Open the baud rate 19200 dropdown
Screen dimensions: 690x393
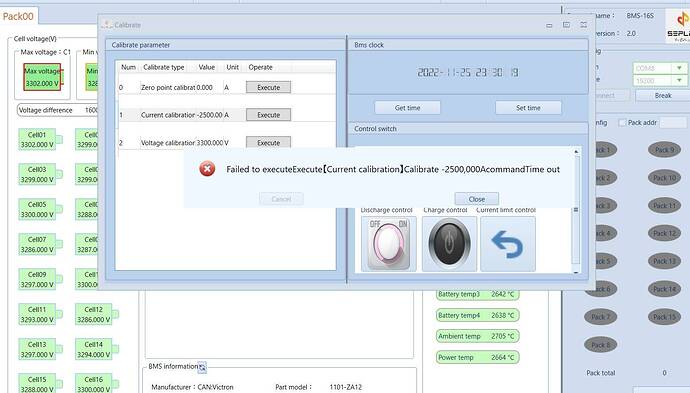pyautogui.click(x=679, y=81)
